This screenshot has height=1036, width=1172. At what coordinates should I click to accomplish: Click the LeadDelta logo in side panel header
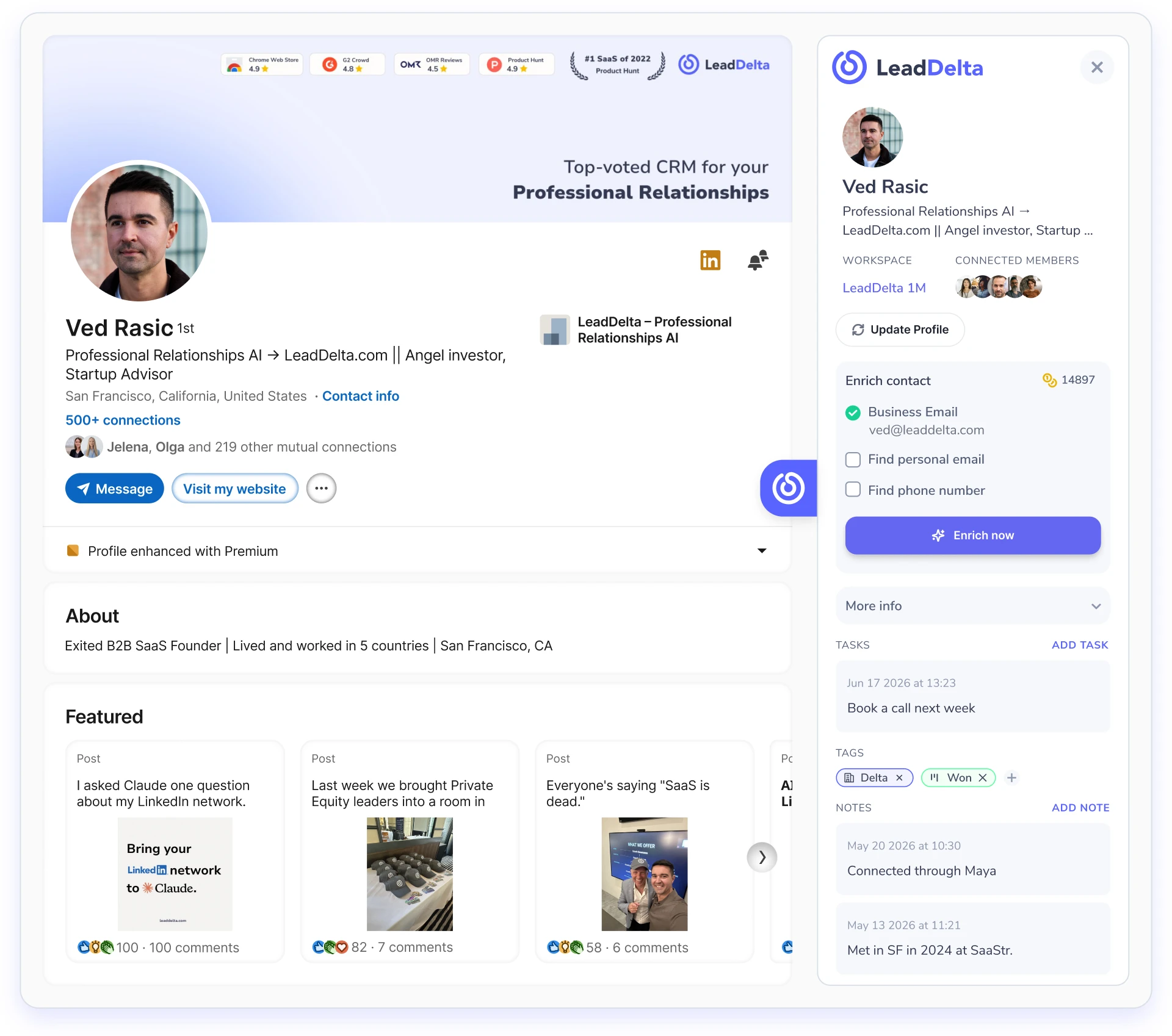(x=908, y=67)
